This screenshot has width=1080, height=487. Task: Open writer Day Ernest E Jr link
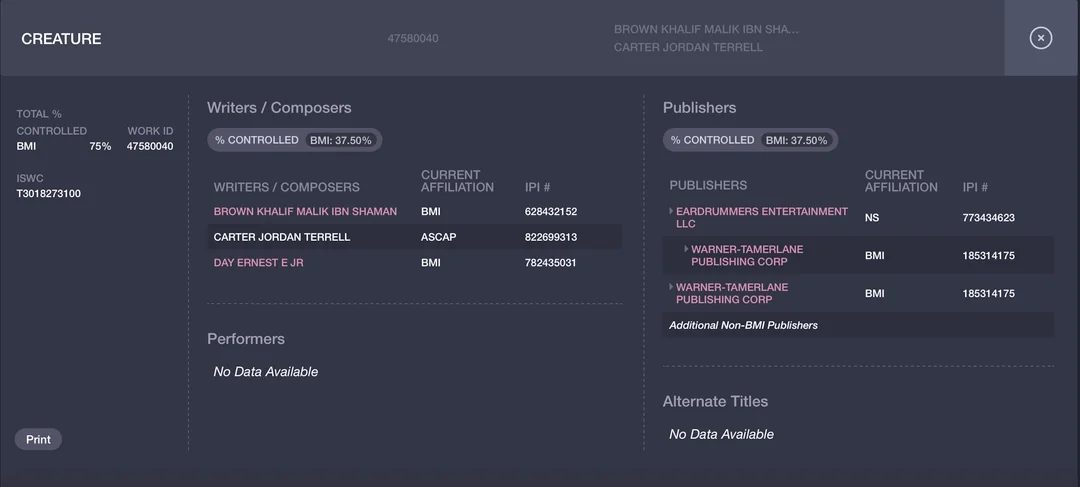[258, 262]
